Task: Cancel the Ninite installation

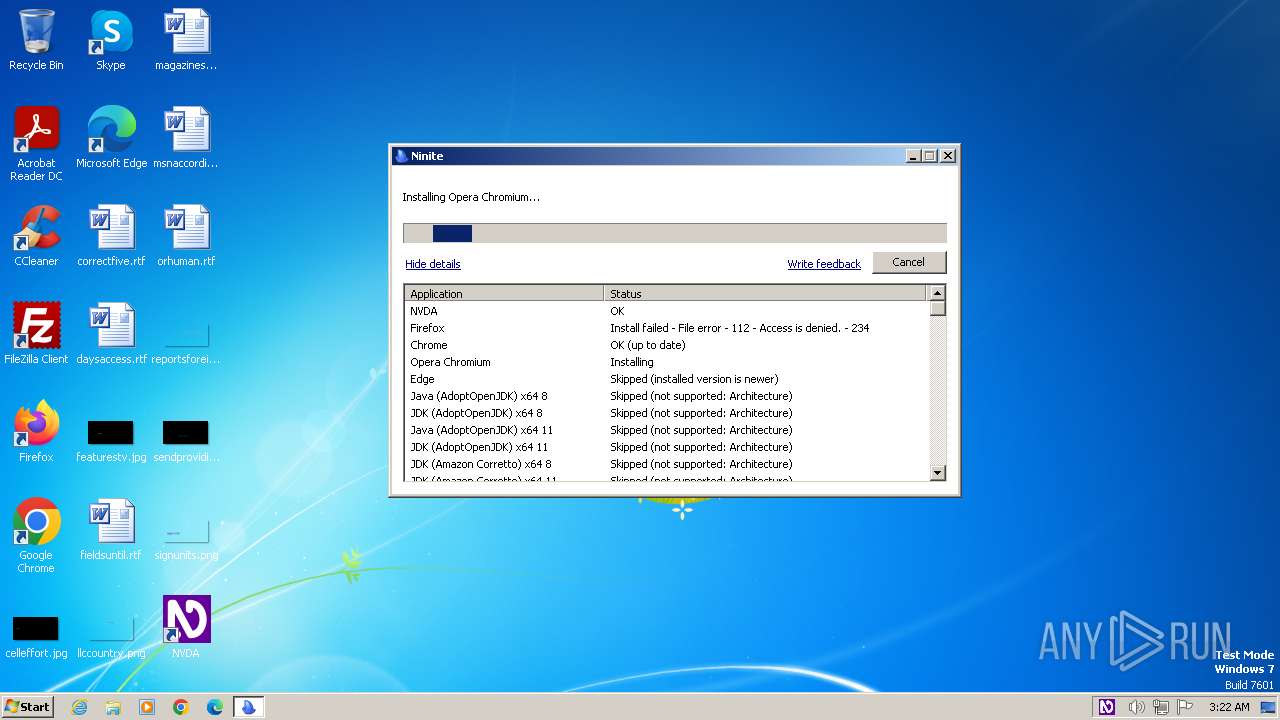Action: pos(908,262)
